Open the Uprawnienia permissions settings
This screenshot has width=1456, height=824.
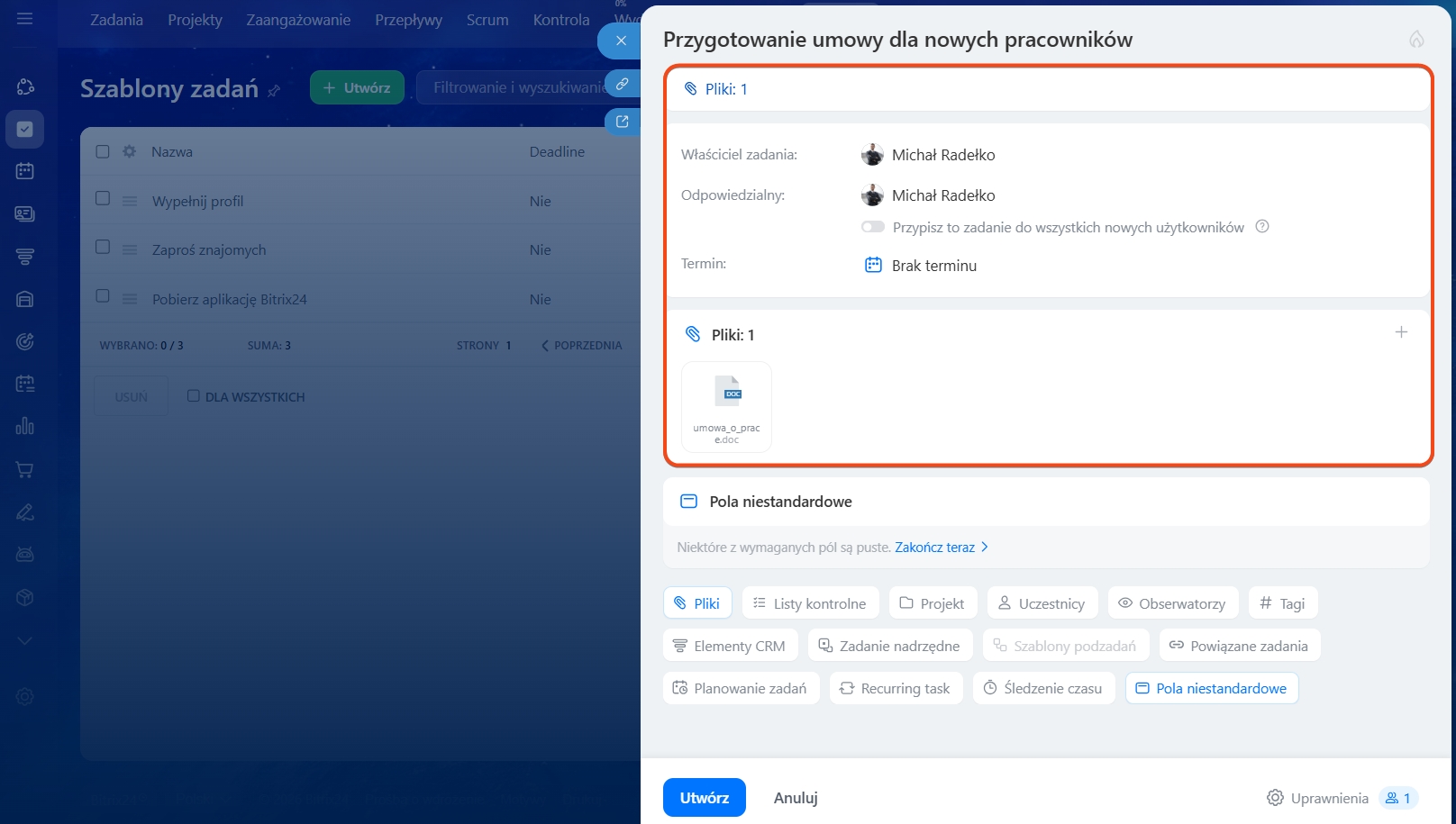click(x=1317, y=798)
